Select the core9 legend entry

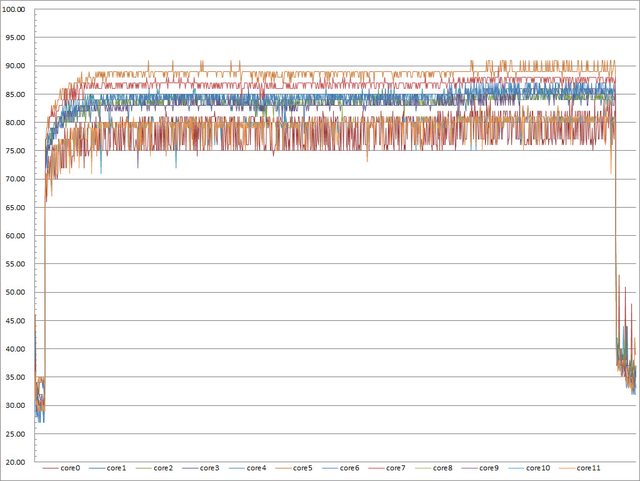point(489,468)
